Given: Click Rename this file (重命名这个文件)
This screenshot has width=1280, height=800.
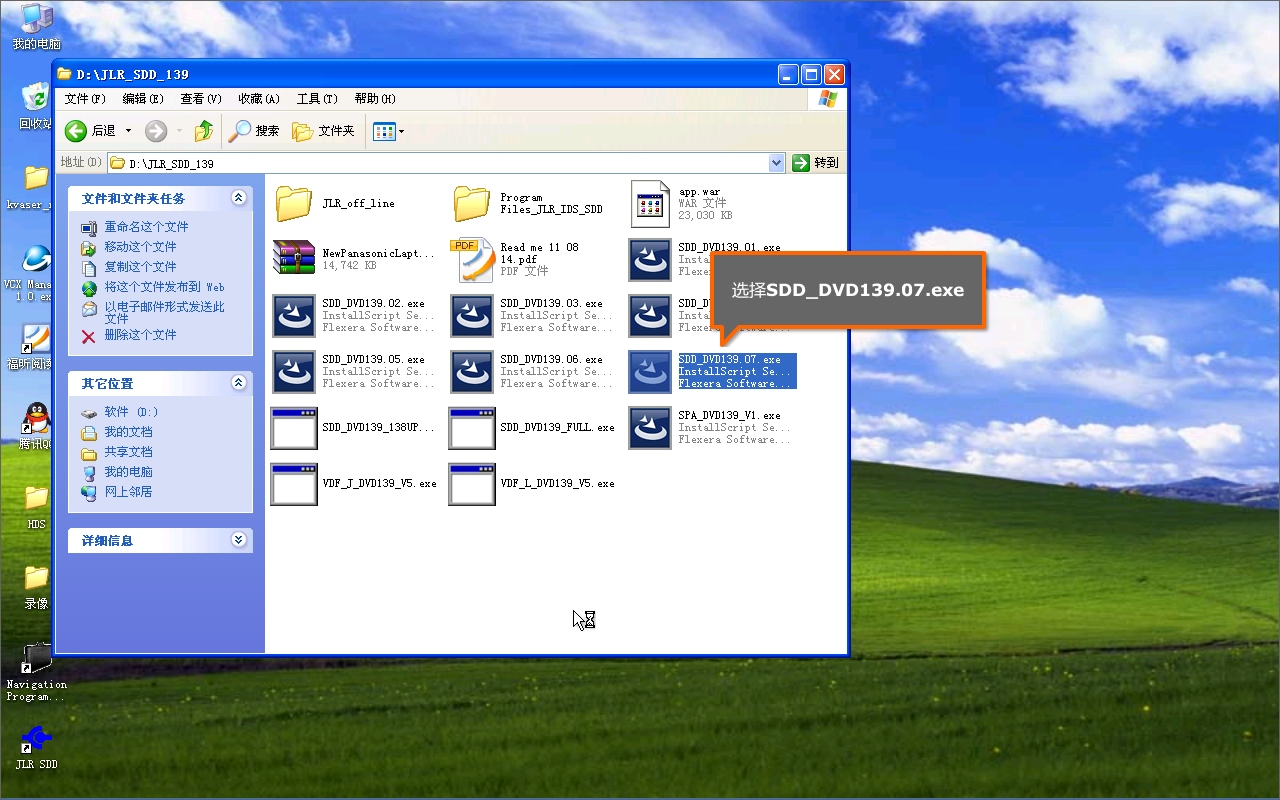Looking at the screenshot, I should (146, 227).
